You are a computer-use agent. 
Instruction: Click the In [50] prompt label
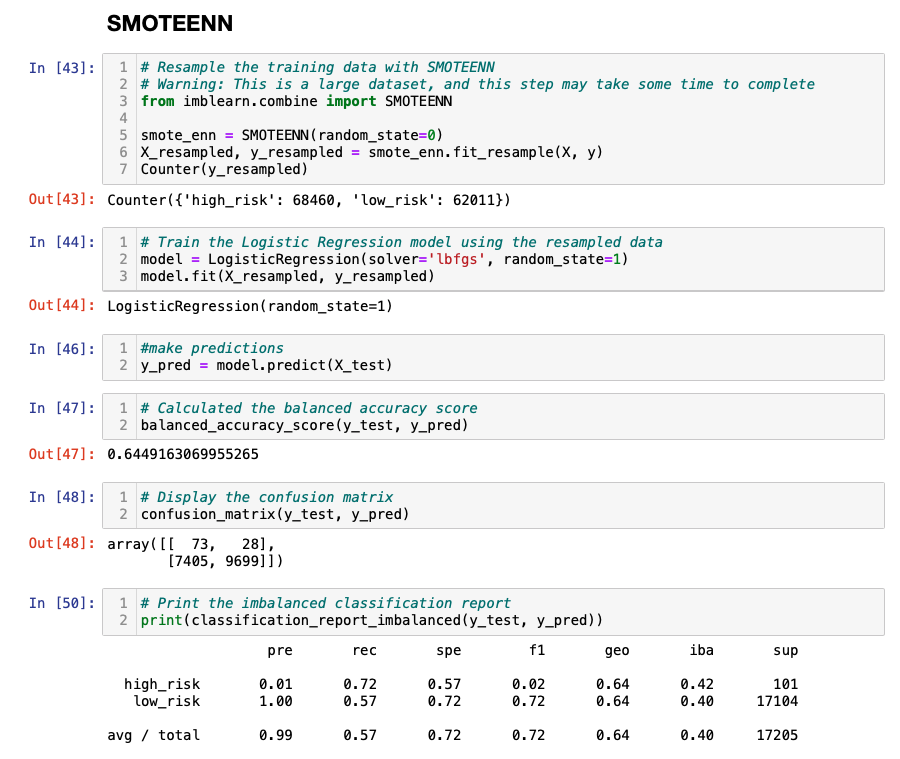(x=62, y=603)
